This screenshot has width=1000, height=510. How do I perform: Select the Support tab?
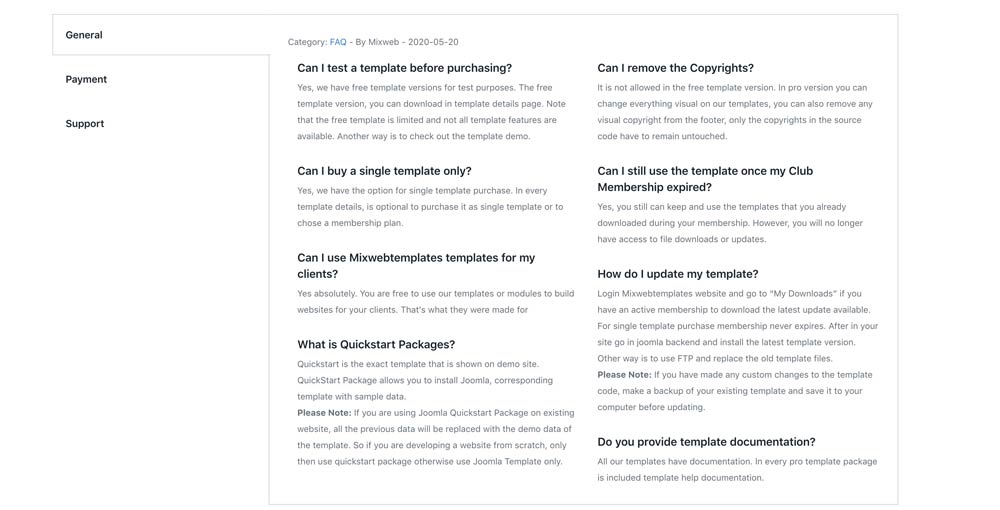coord(85,124)
